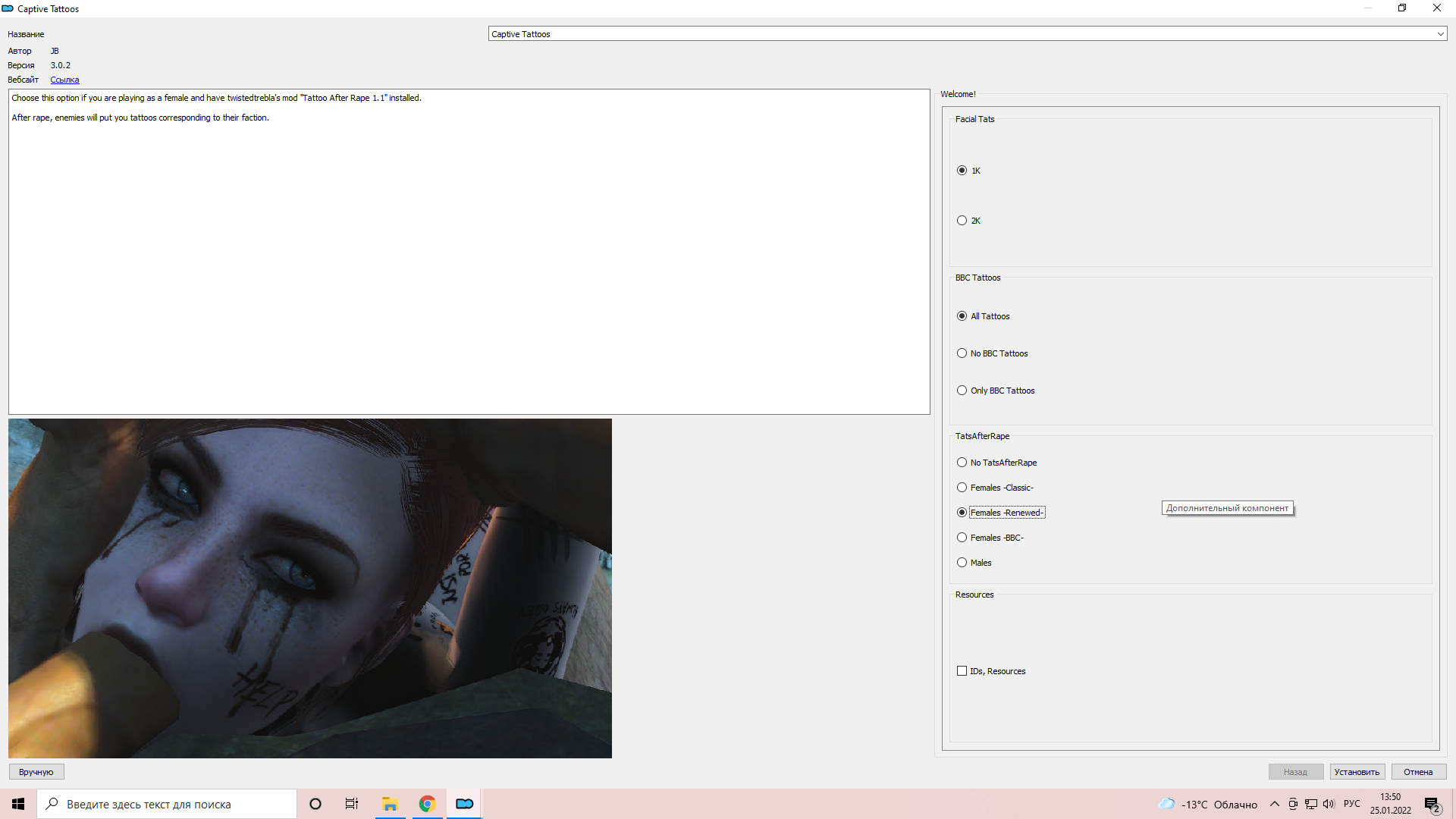Viewport: 1456px width, 819px height.
Task: Click the taskbar search text field
Action: (x=167, y=804)
